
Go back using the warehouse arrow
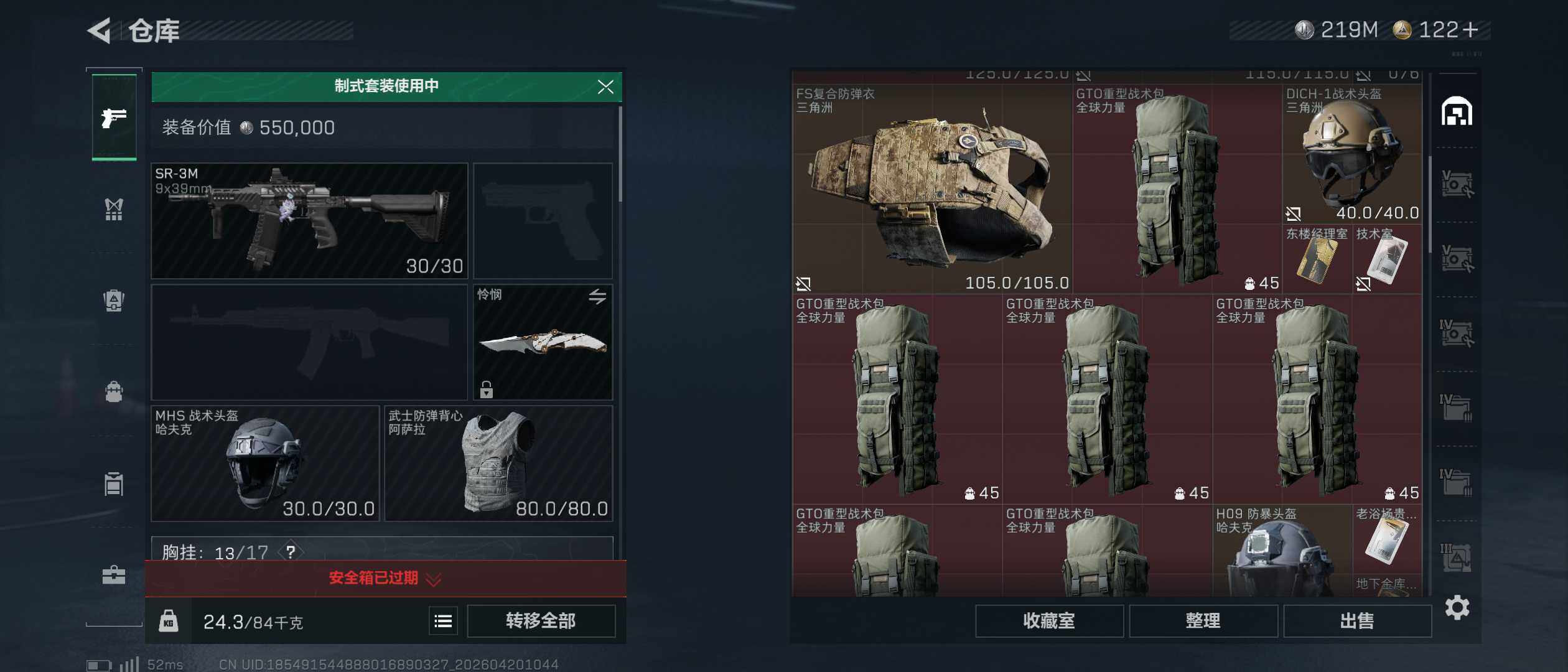99,30
